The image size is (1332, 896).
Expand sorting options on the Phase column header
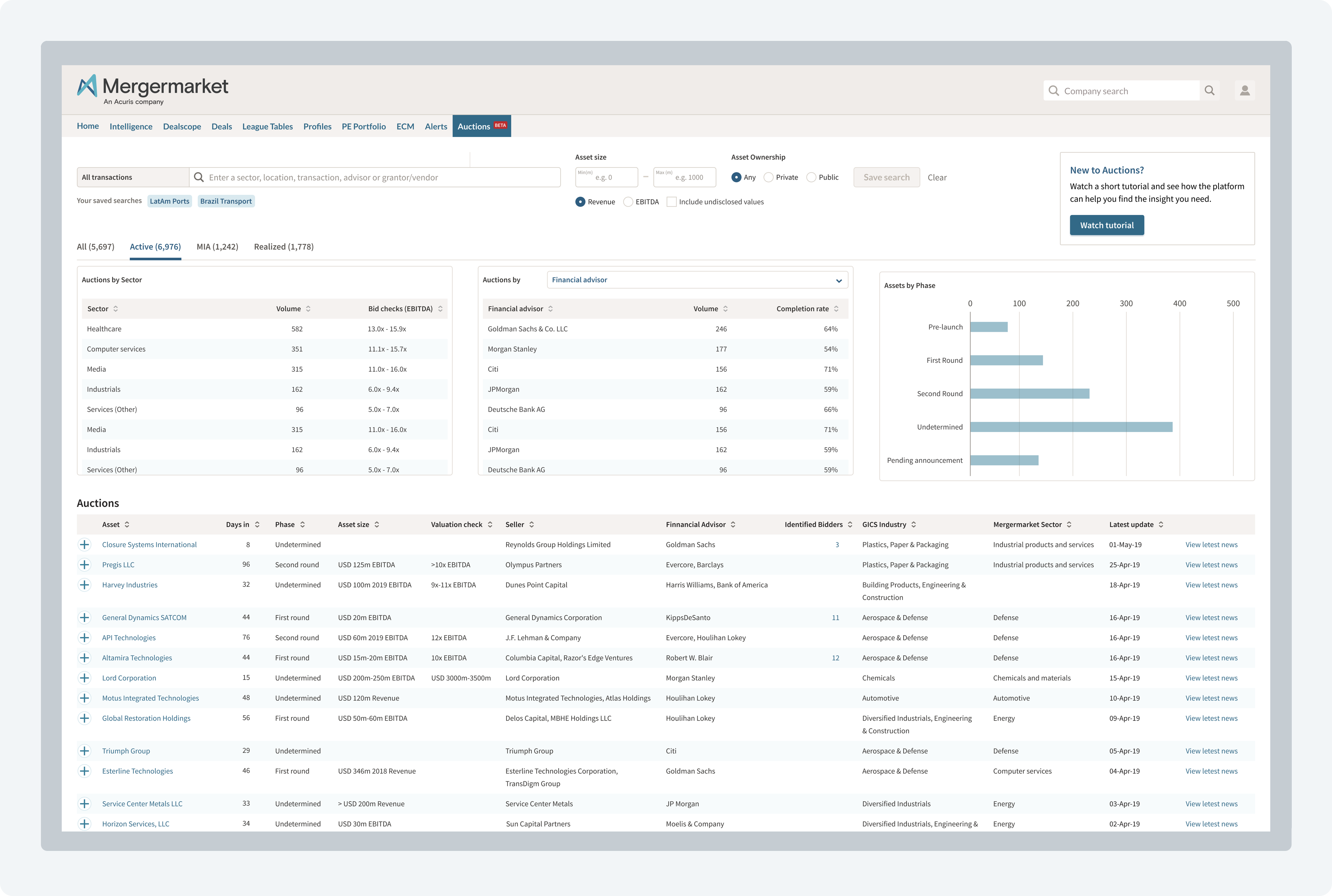click(x=304, y=524)
